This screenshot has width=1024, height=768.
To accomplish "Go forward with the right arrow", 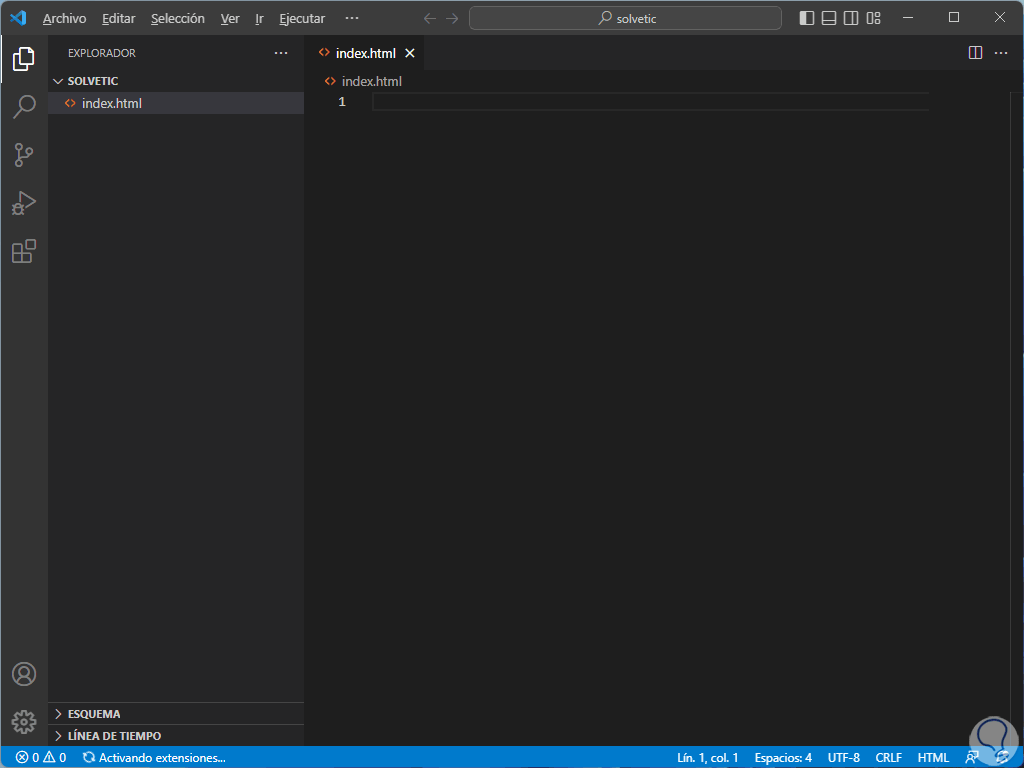I will [452, 18].
